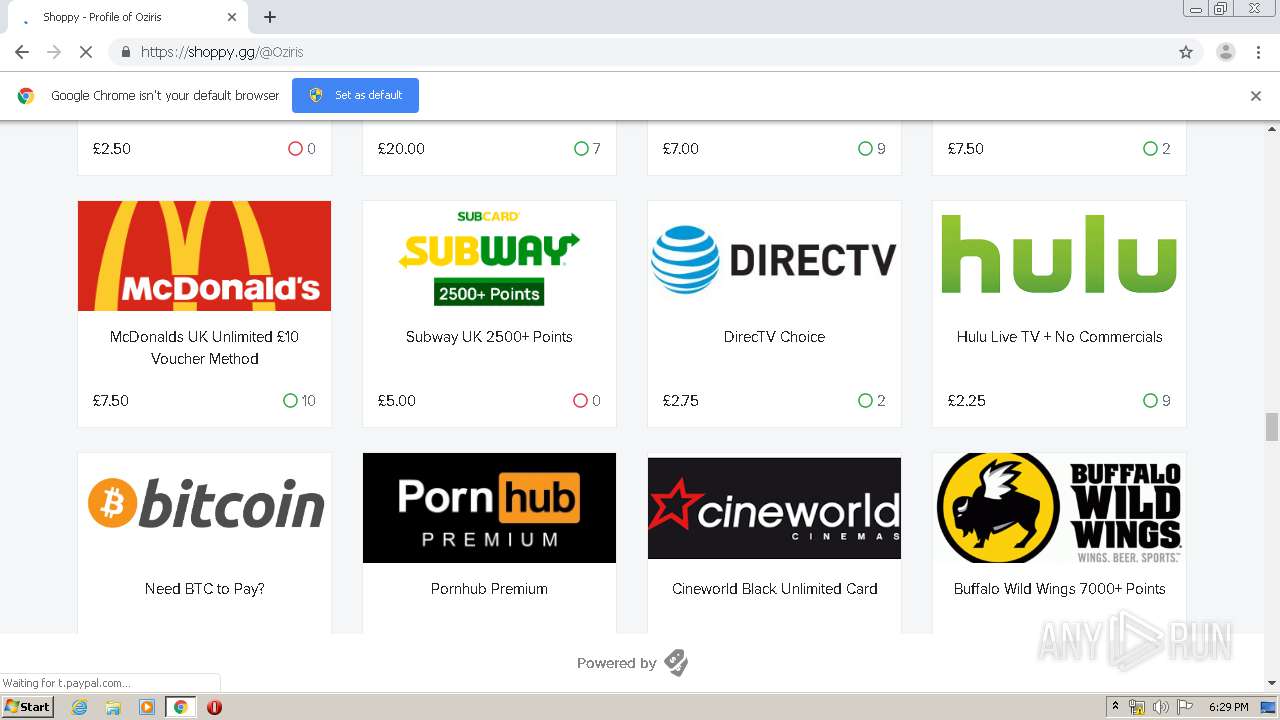Click the £2.75 price under DirecTV

point(681,401)
